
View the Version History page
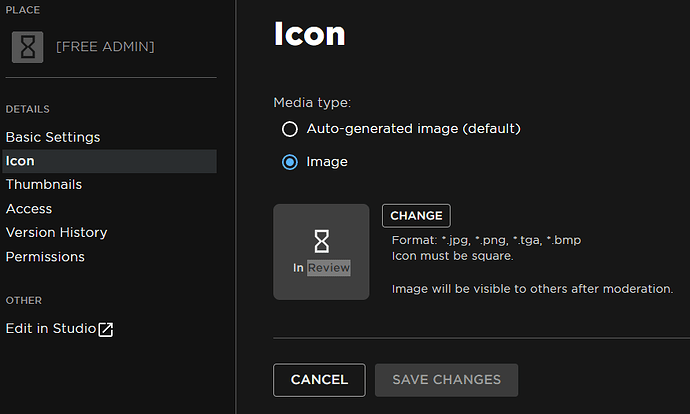[x=56, y=233]
